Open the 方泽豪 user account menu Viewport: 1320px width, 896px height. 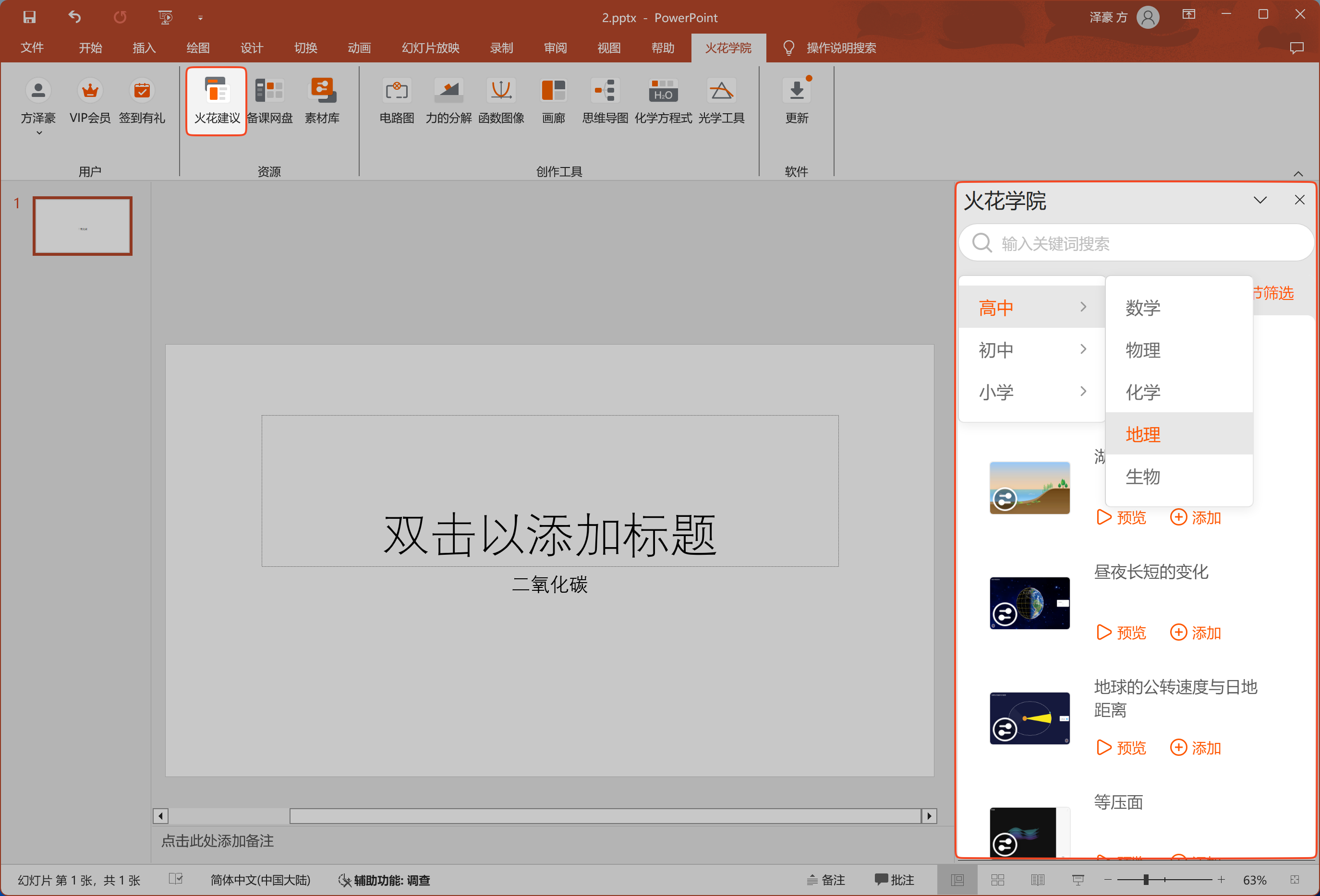tap(38, 106)
